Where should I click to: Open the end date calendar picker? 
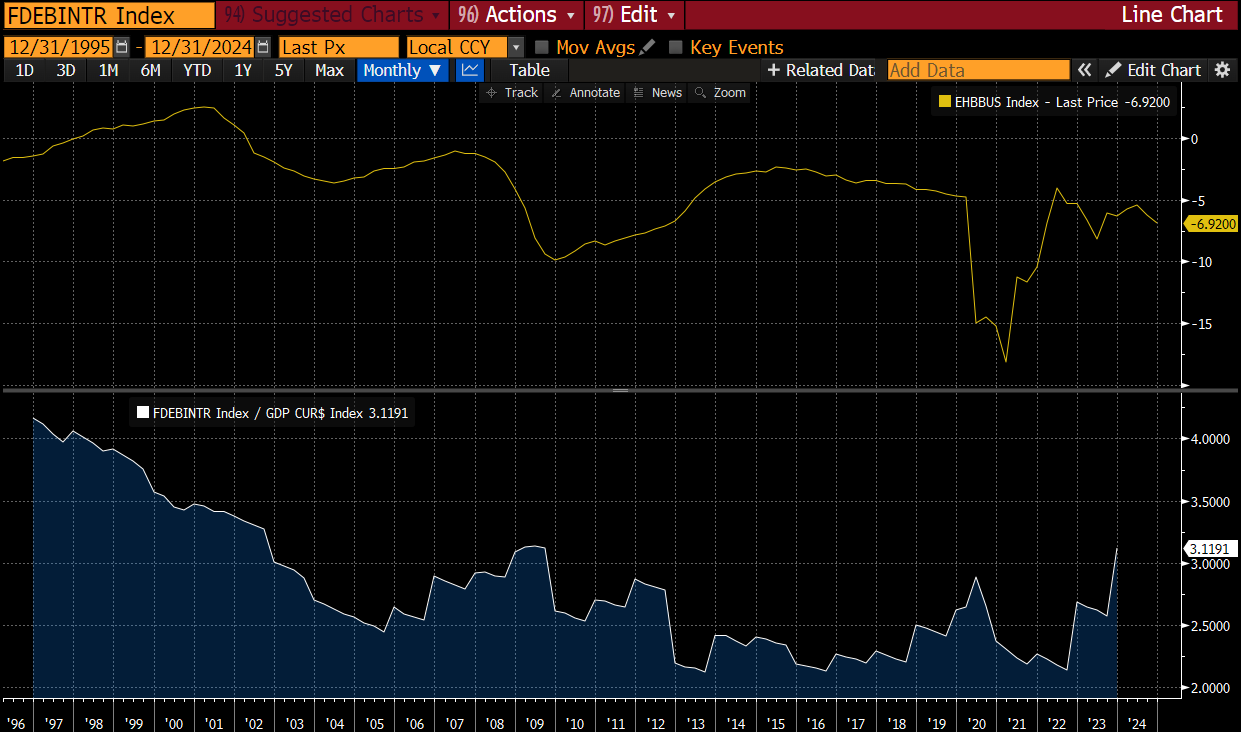tap(263, 47)
